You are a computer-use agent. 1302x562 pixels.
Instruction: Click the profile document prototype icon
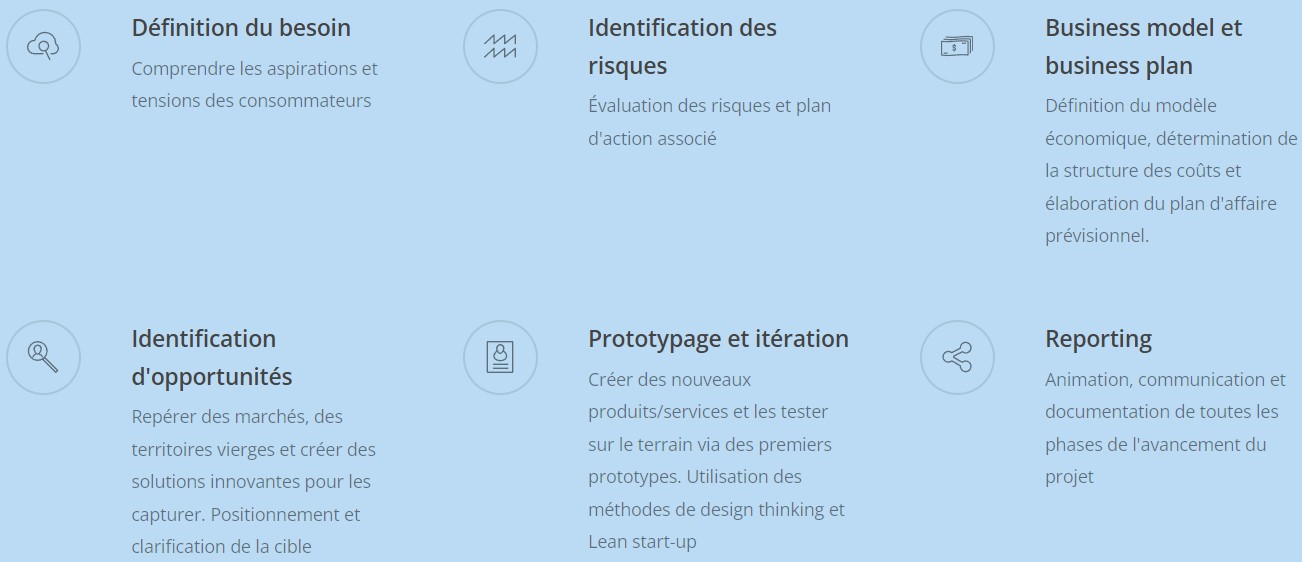(x=500, y=357)
